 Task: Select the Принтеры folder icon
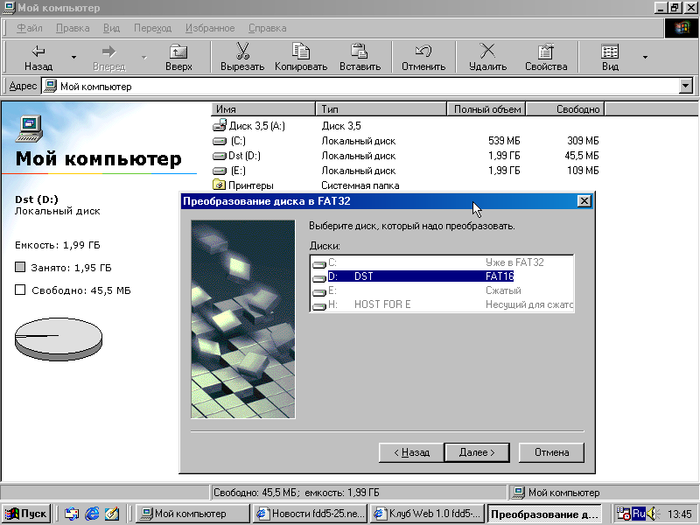tap(220, 185)
